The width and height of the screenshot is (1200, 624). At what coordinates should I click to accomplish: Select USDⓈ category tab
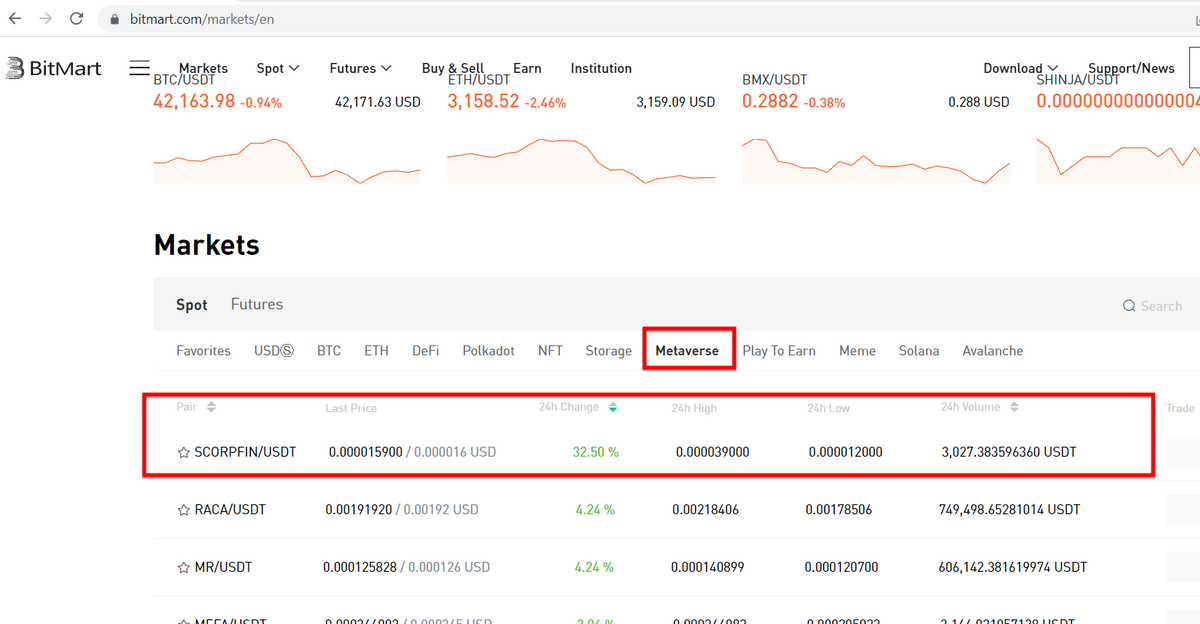click(274, 351)
